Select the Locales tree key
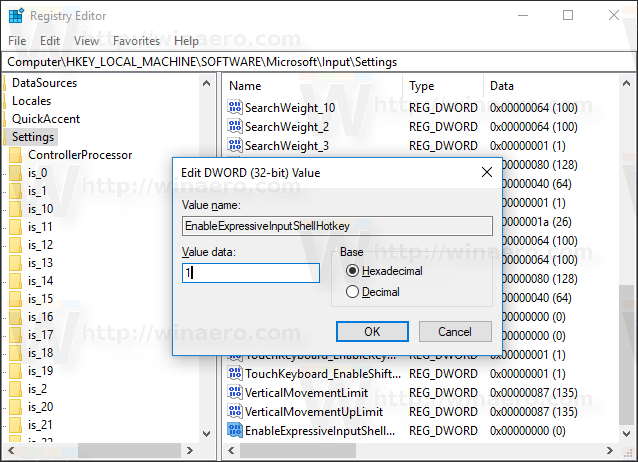 pyautogui.click(x=31, y=101)
